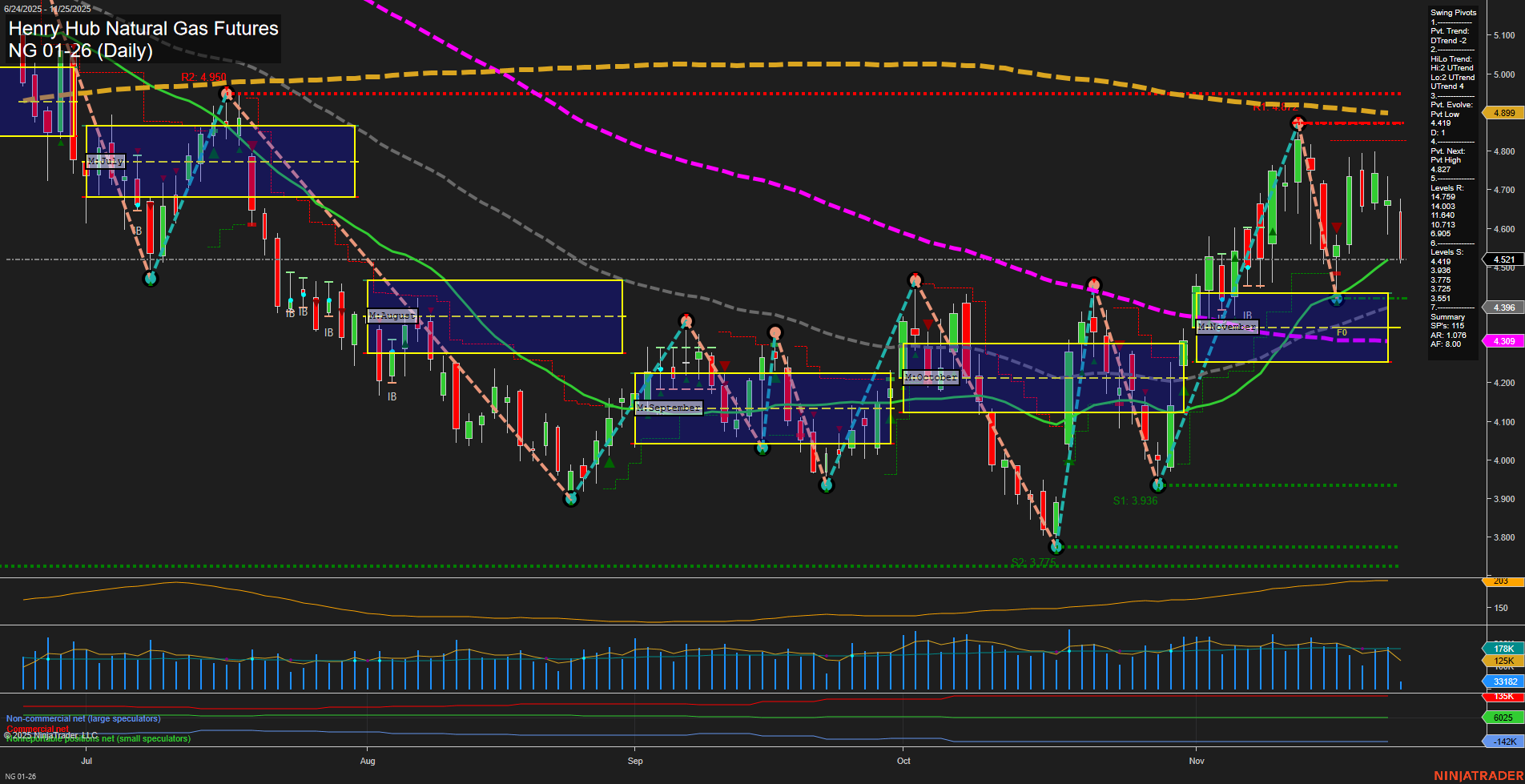Select the cyan 178K tag on the COT panel axis
The image size is (1525, 784).
point(1503,647)
